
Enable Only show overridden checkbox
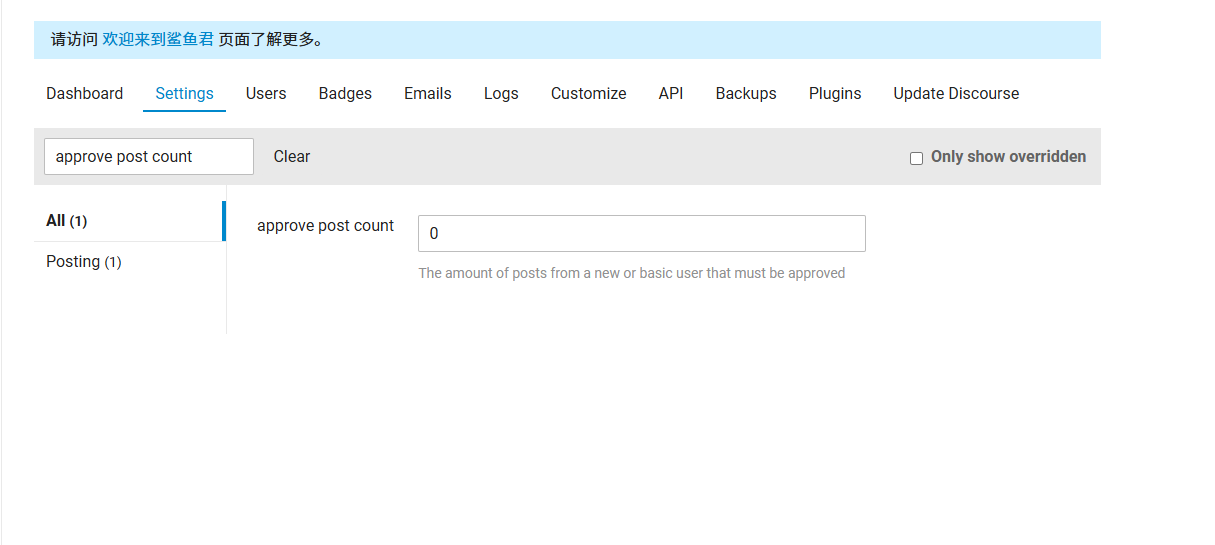pyautogui.click(x=916, y=158)
